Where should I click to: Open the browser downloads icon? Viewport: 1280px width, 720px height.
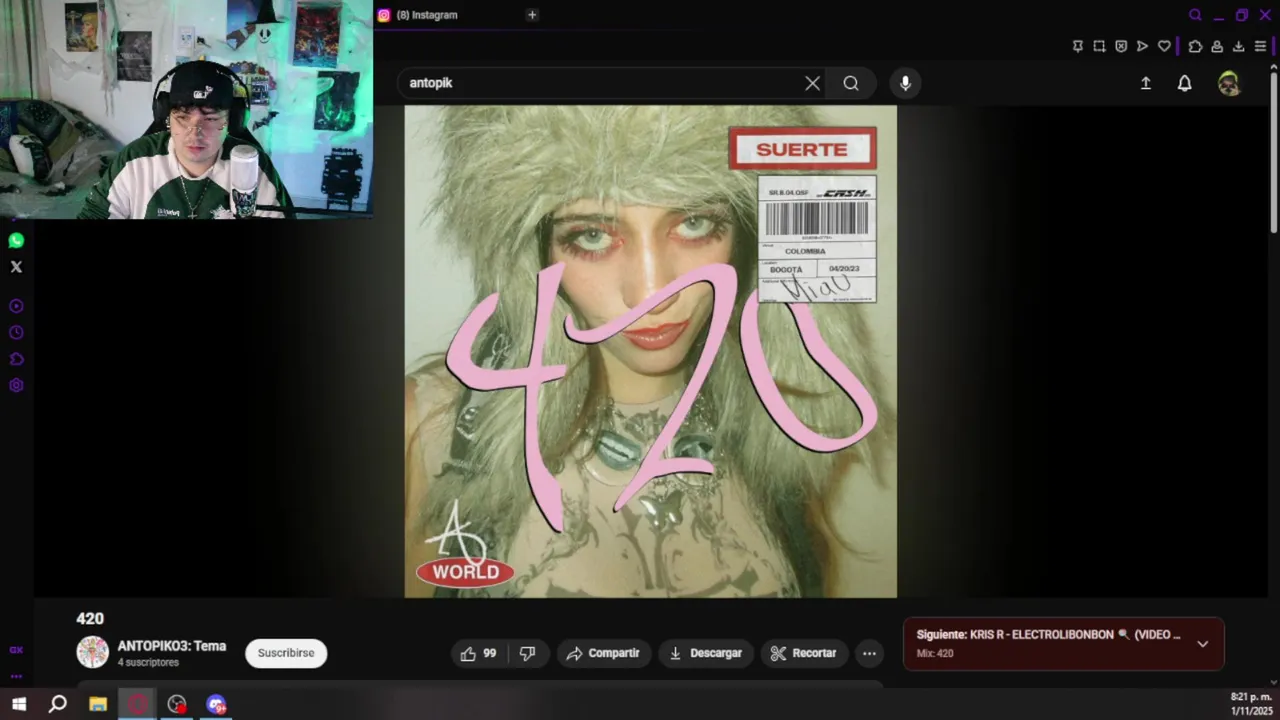[1238, 46]
